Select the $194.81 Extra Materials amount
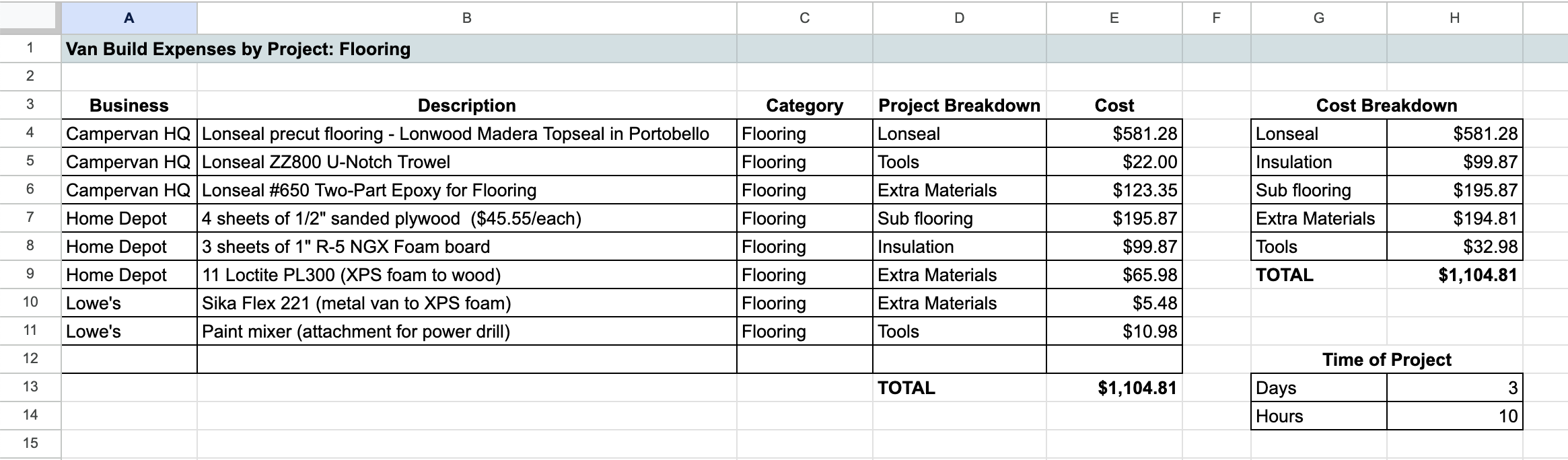 1454,219
